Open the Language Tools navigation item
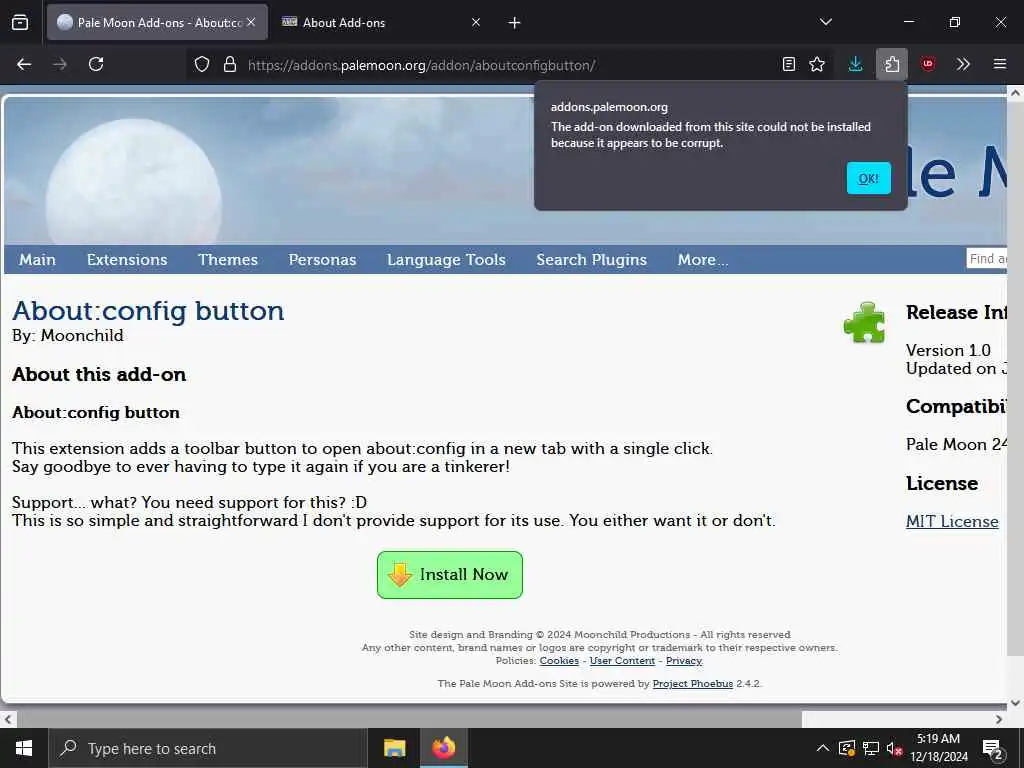 (446, 259)
